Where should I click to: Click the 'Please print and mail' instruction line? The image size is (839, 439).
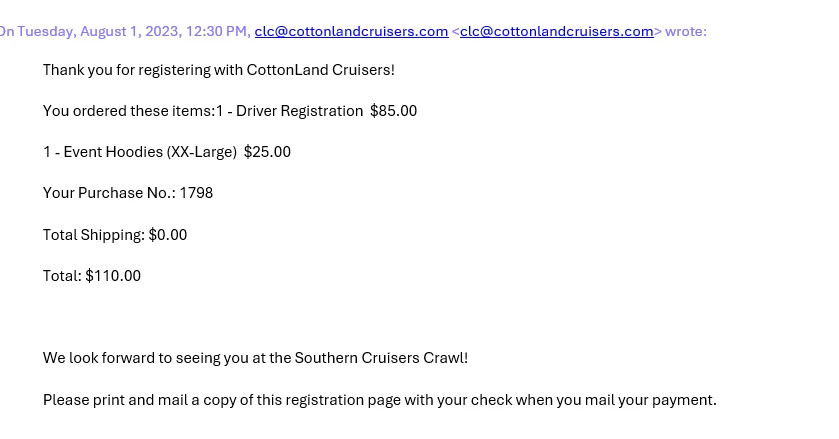point(379,400)
